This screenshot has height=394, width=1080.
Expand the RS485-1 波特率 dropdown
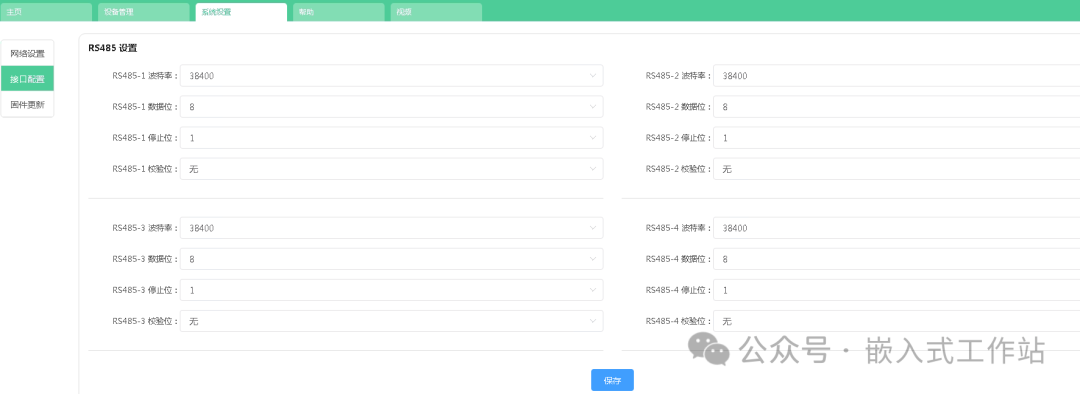click(x=391, y=76)
